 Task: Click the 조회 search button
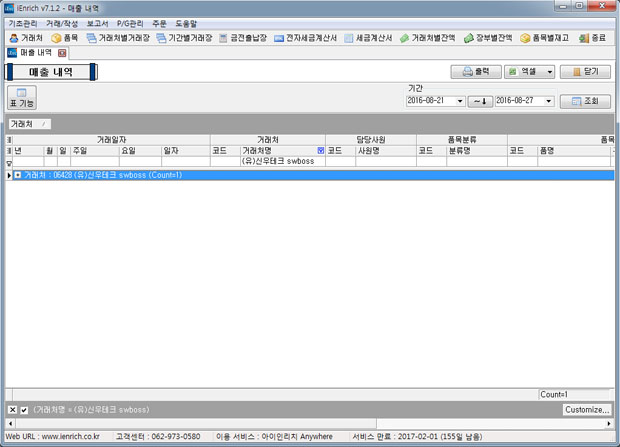585,101
